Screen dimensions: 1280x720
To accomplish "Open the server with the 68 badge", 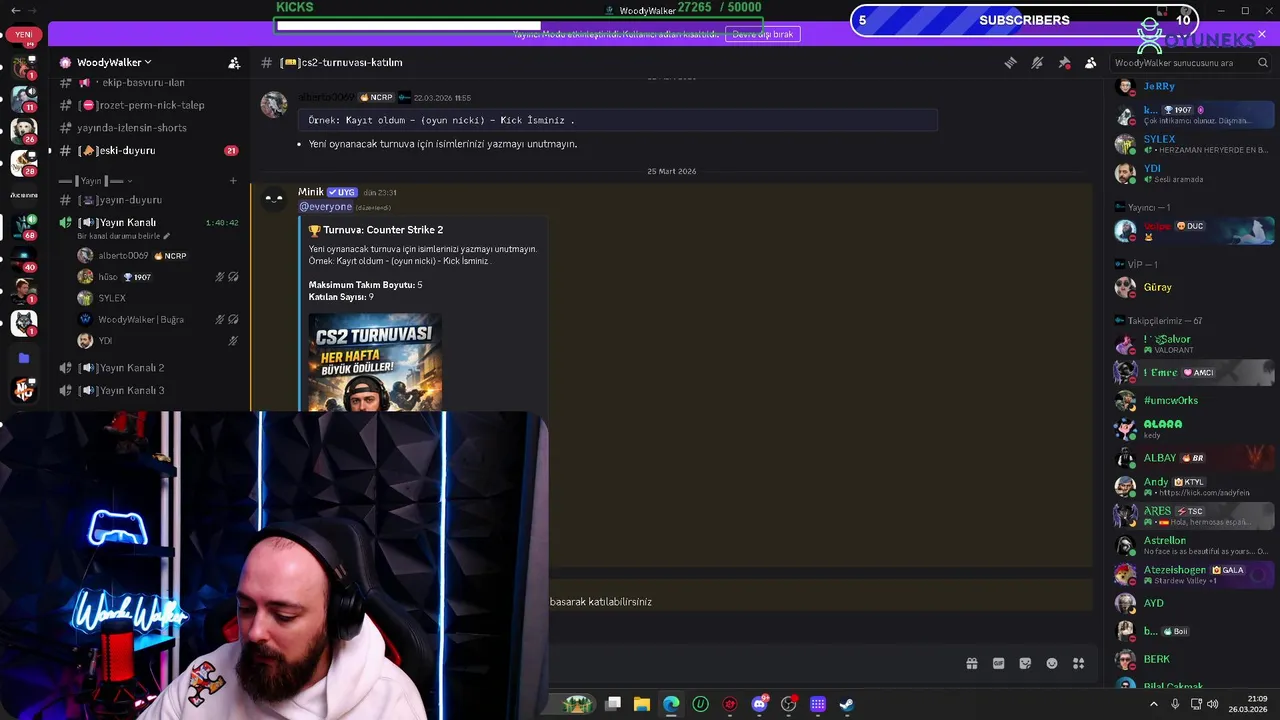I will pos(24,227).
